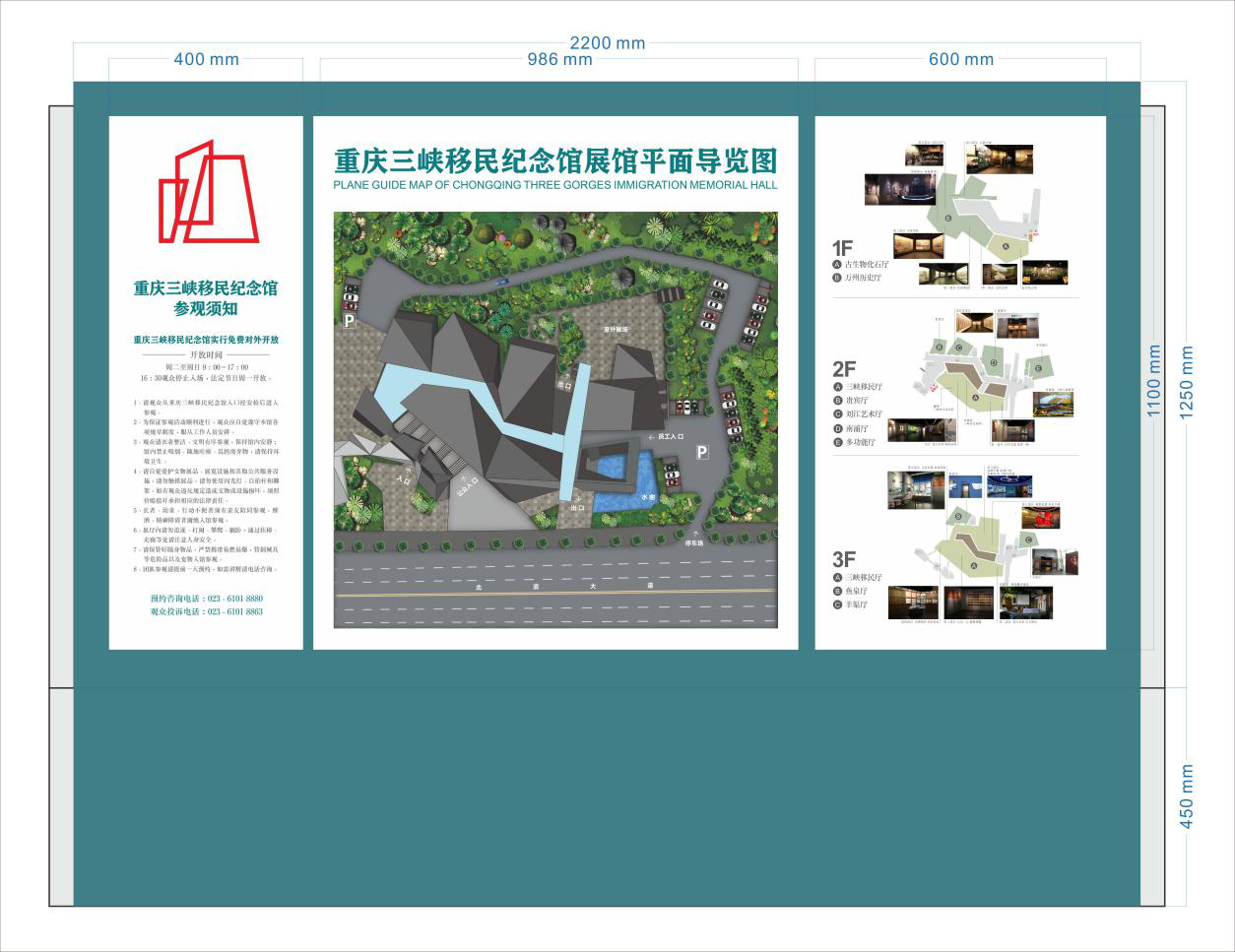Click the 2F floor label
The width and height of the screenshot is (1235, 952).
coord(844,369)
